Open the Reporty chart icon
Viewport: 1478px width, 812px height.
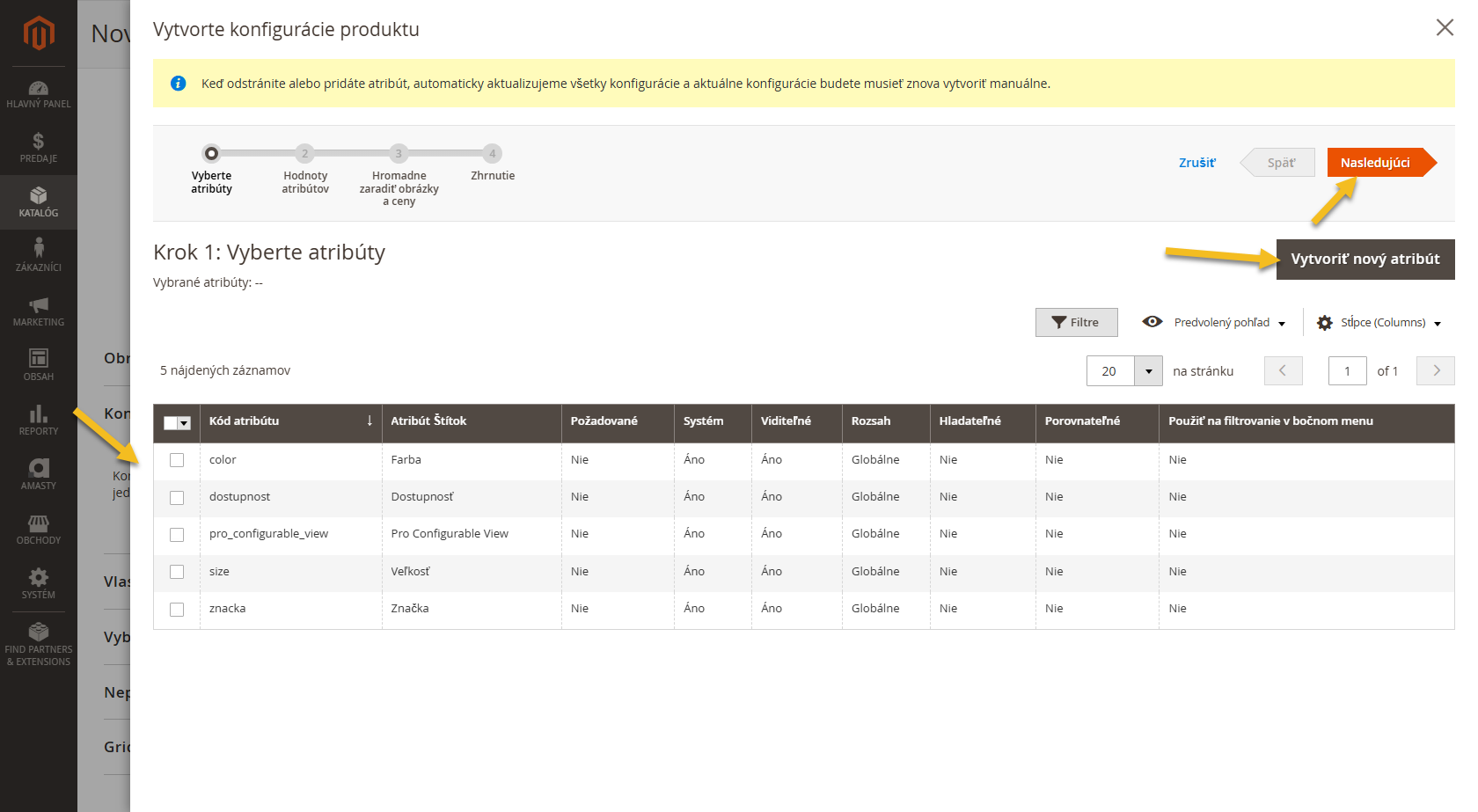pos(38,414)
